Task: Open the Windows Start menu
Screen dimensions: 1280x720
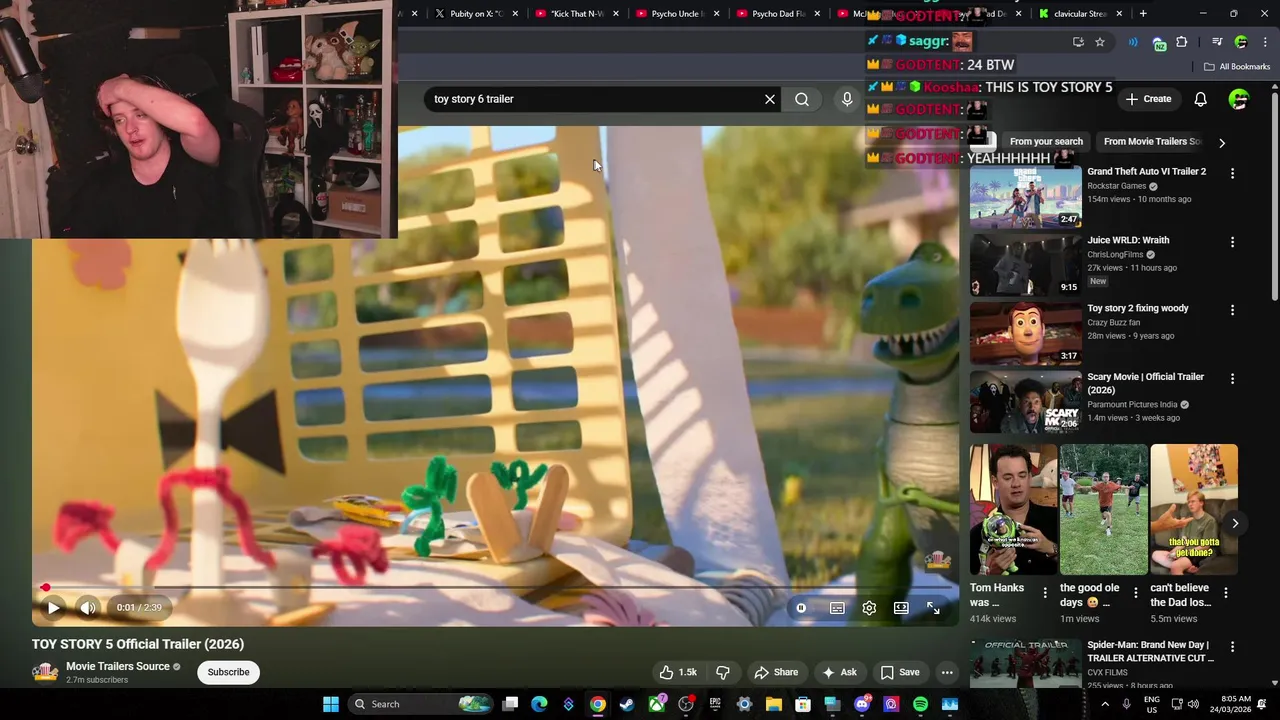Action: 331,704
